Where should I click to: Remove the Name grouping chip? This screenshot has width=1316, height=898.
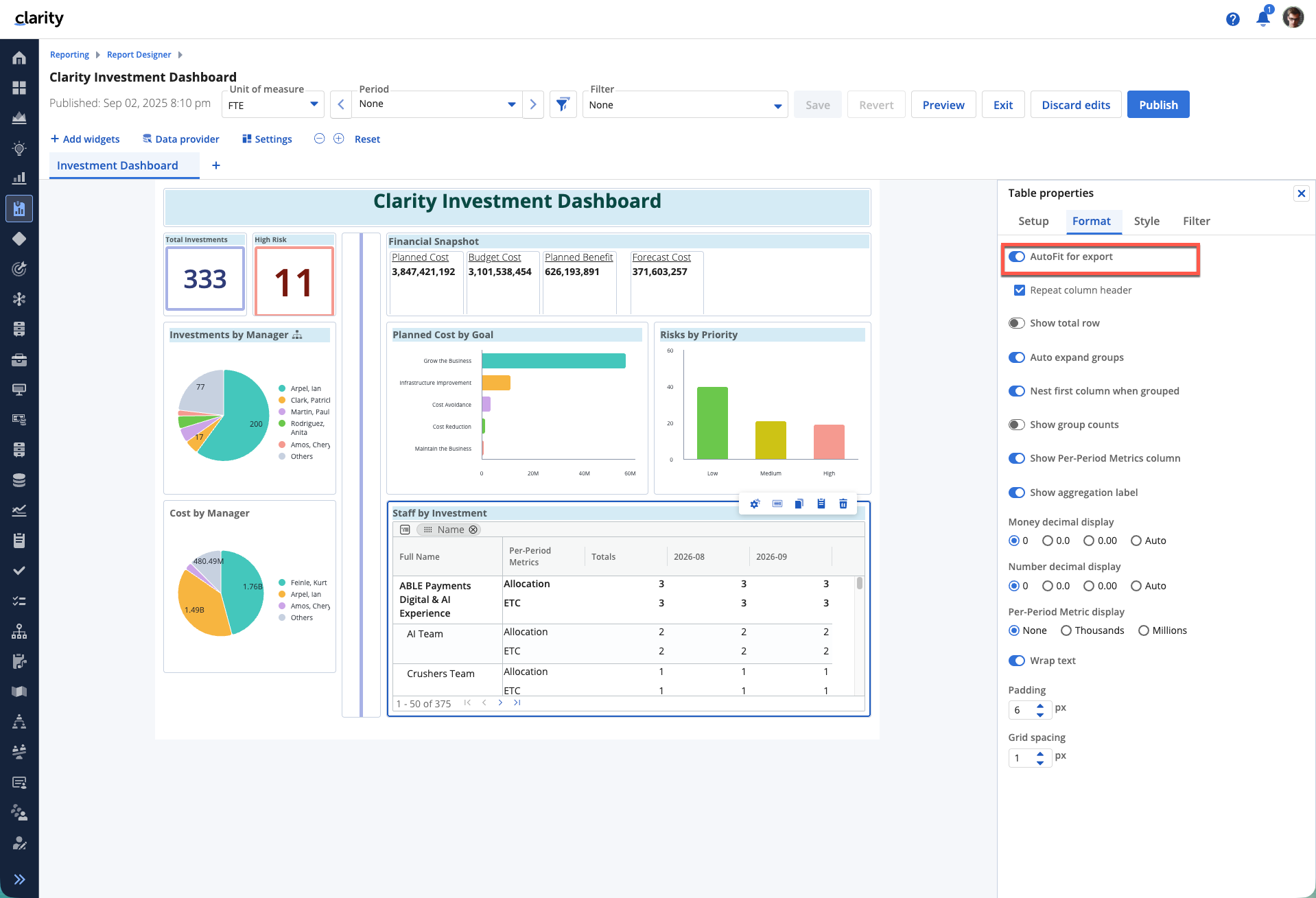[473, 530]
